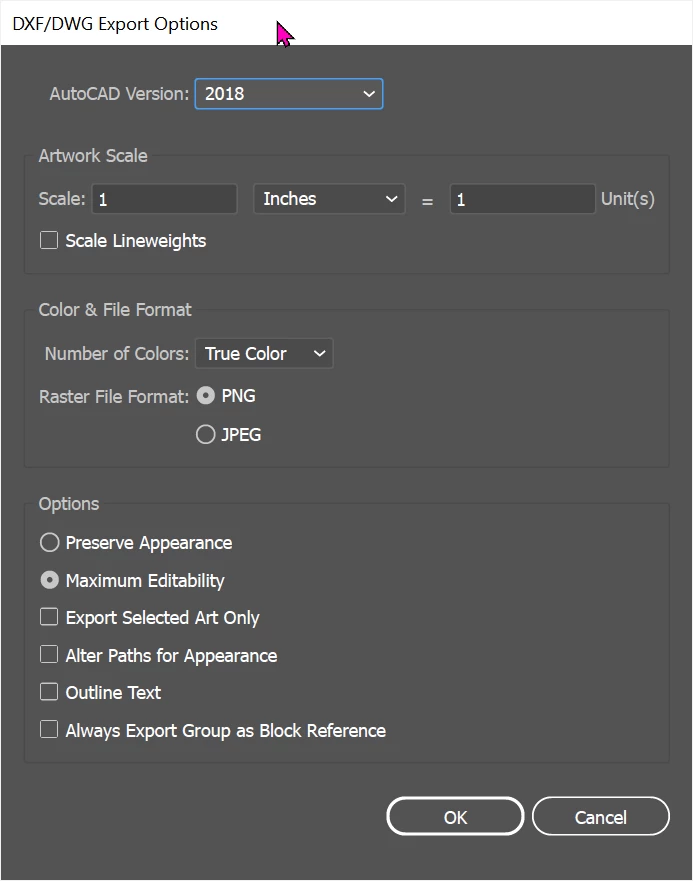The image size is (693, 881).
Task: Select the Maximum Editability radio button
Action: [x=49, y=580]
